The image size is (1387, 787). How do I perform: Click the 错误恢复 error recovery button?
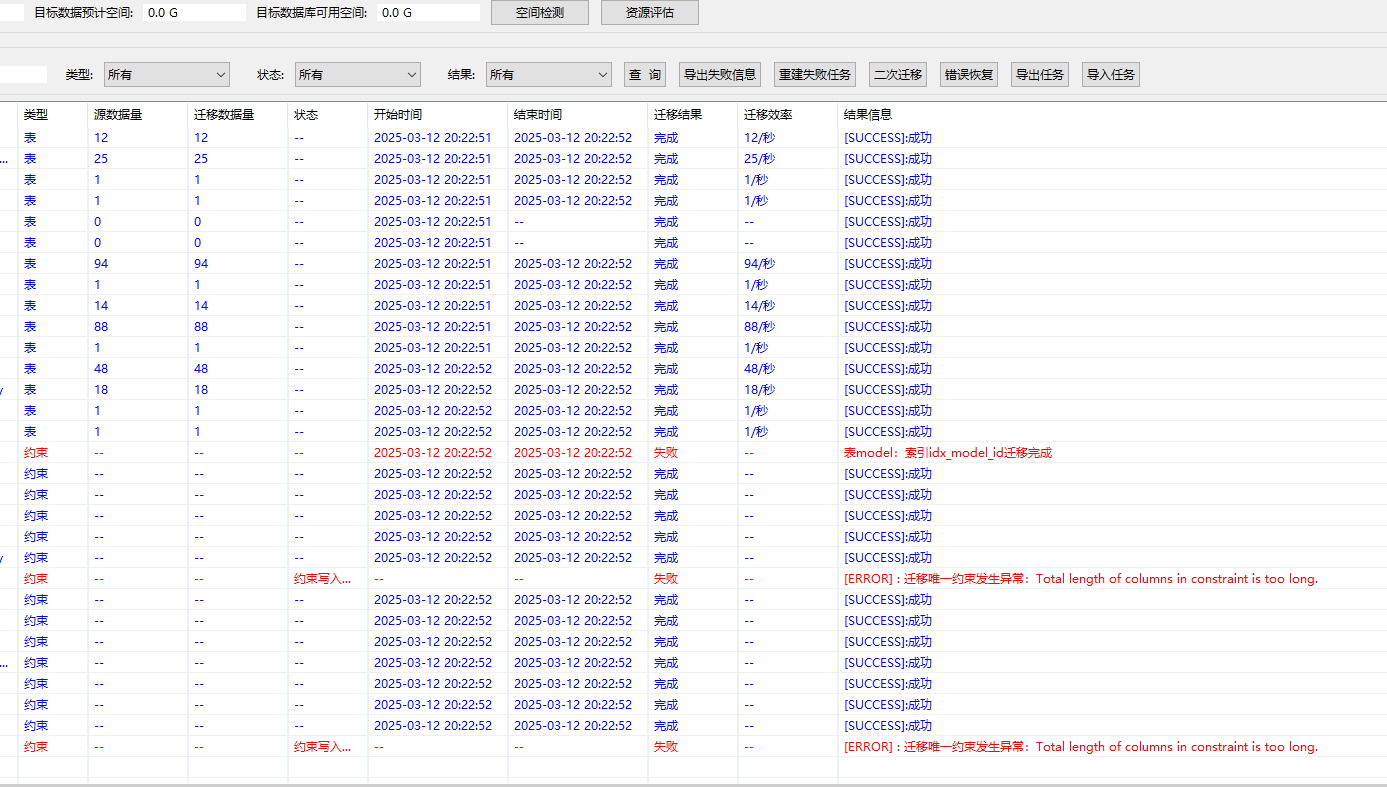point(968,74)
